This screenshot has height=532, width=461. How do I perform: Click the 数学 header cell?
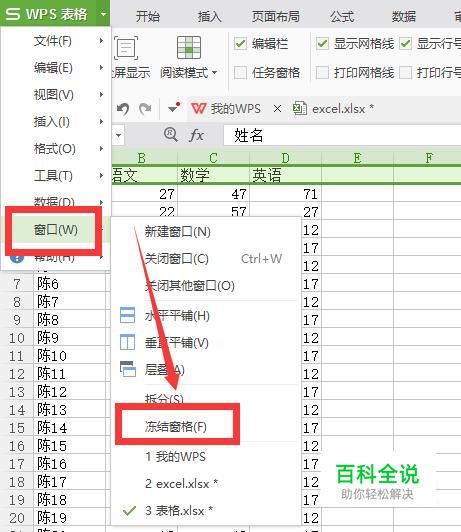tap(213, 175)
